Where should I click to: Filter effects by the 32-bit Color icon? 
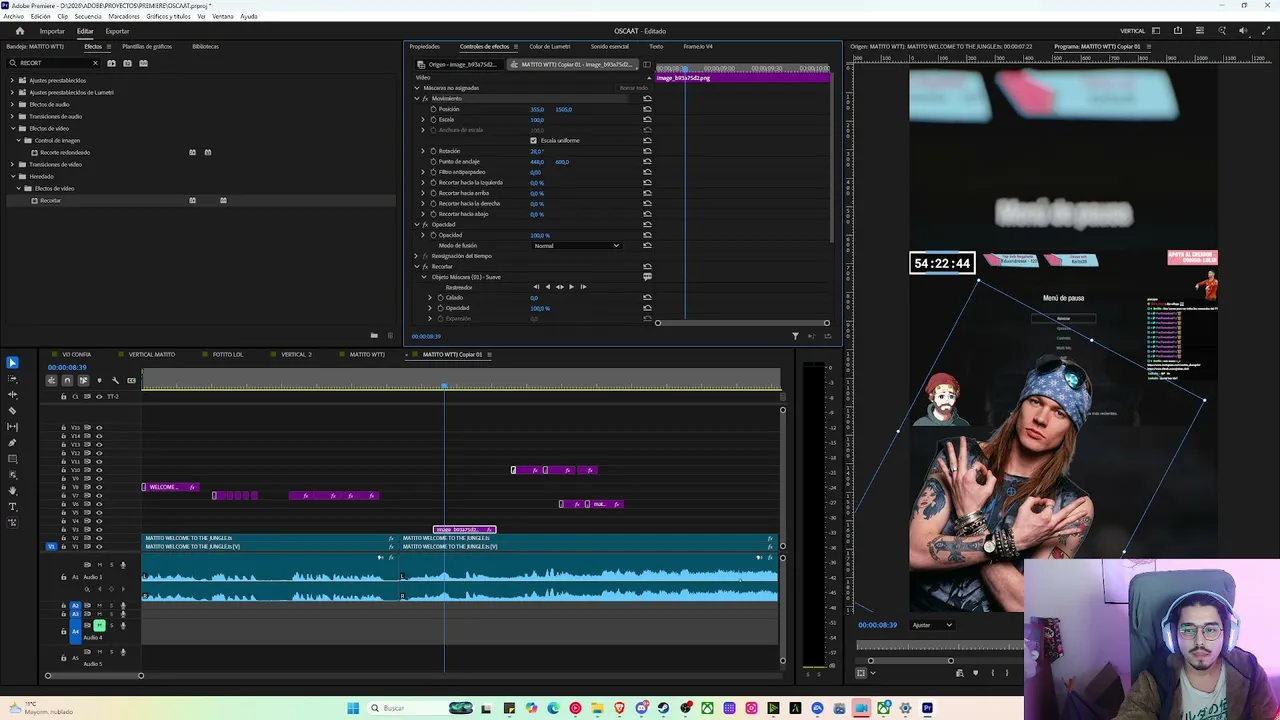pos(127,63)
